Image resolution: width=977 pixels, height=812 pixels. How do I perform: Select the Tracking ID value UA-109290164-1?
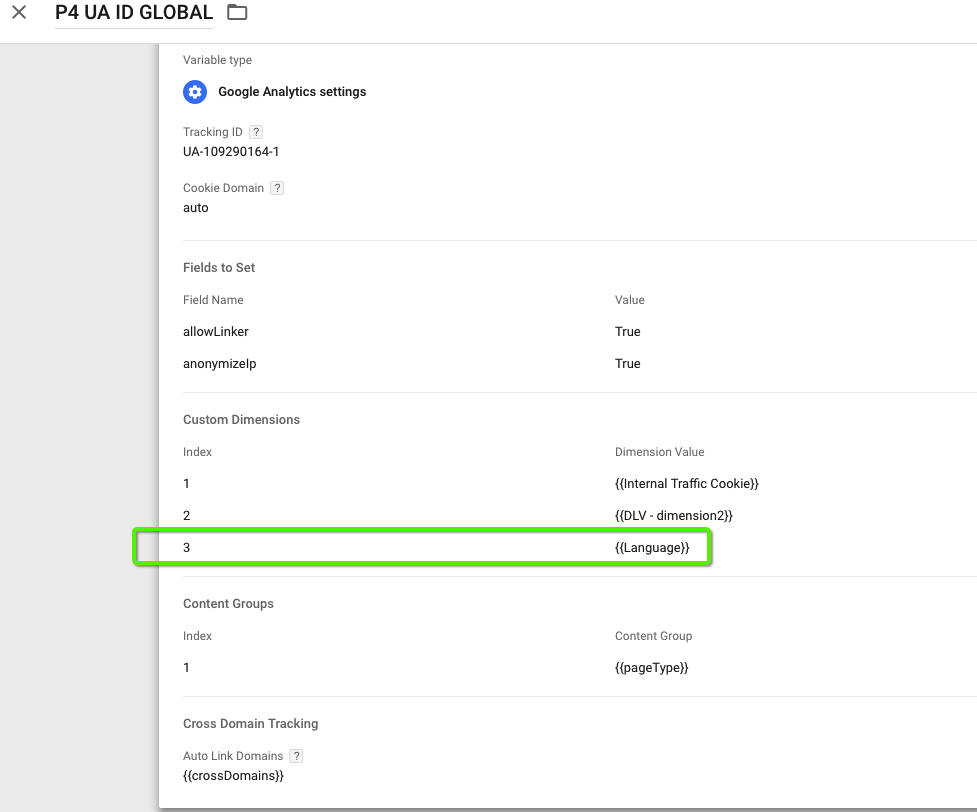231,151
